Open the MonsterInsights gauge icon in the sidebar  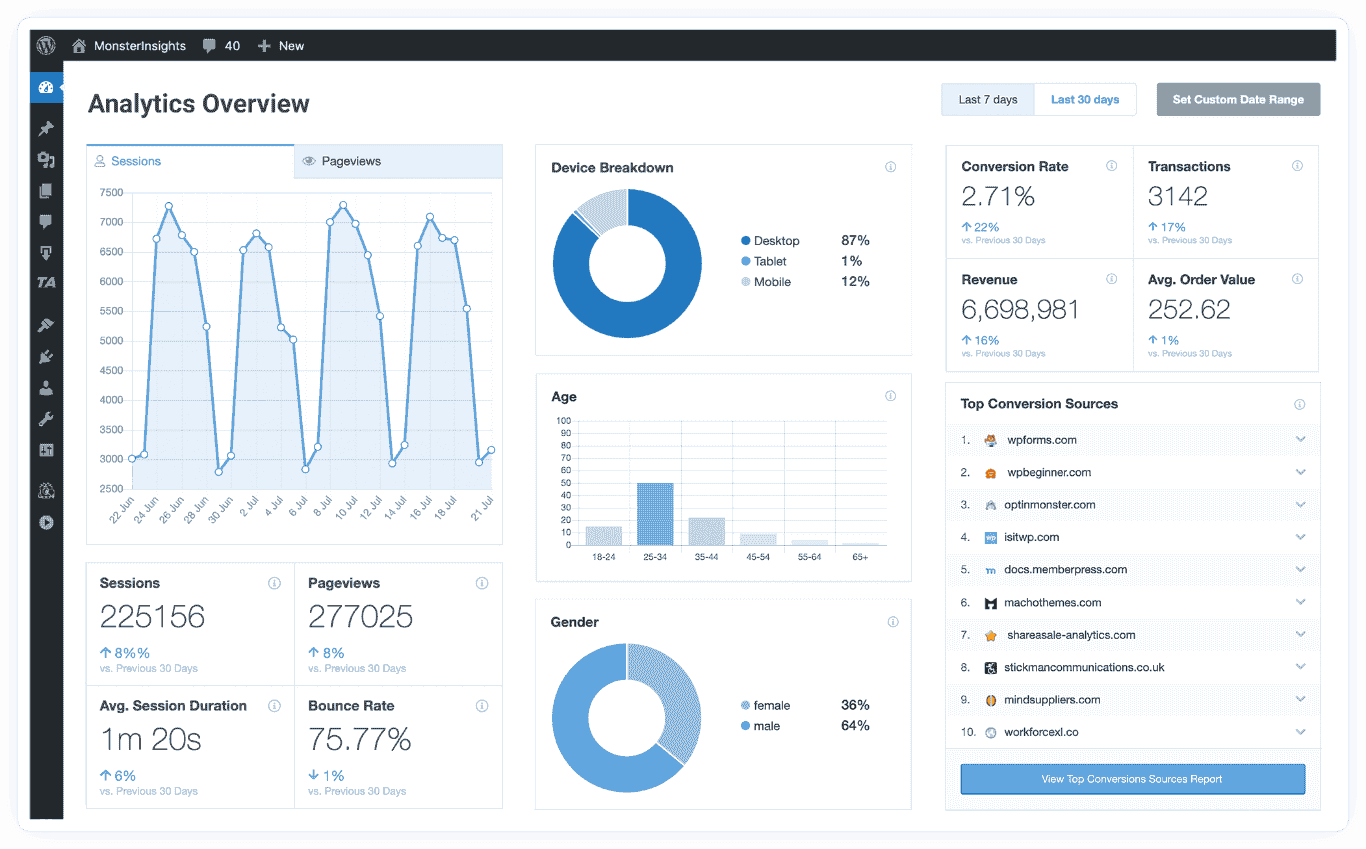[x=46, y=87]
